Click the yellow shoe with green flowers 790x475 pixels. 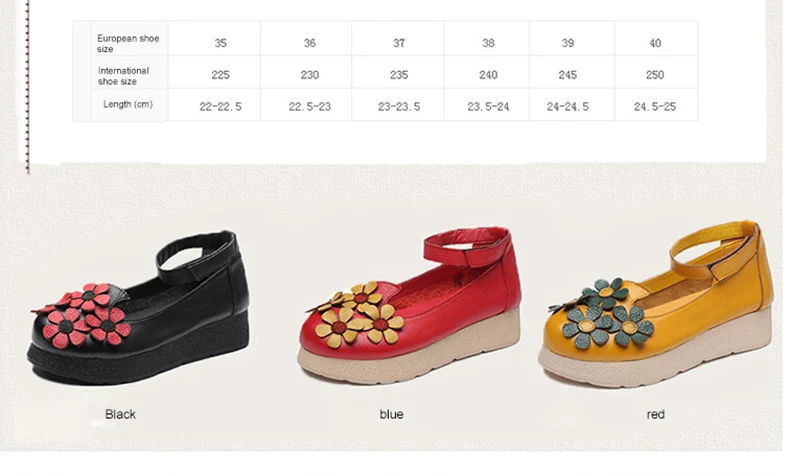click(x=656, y=304)
